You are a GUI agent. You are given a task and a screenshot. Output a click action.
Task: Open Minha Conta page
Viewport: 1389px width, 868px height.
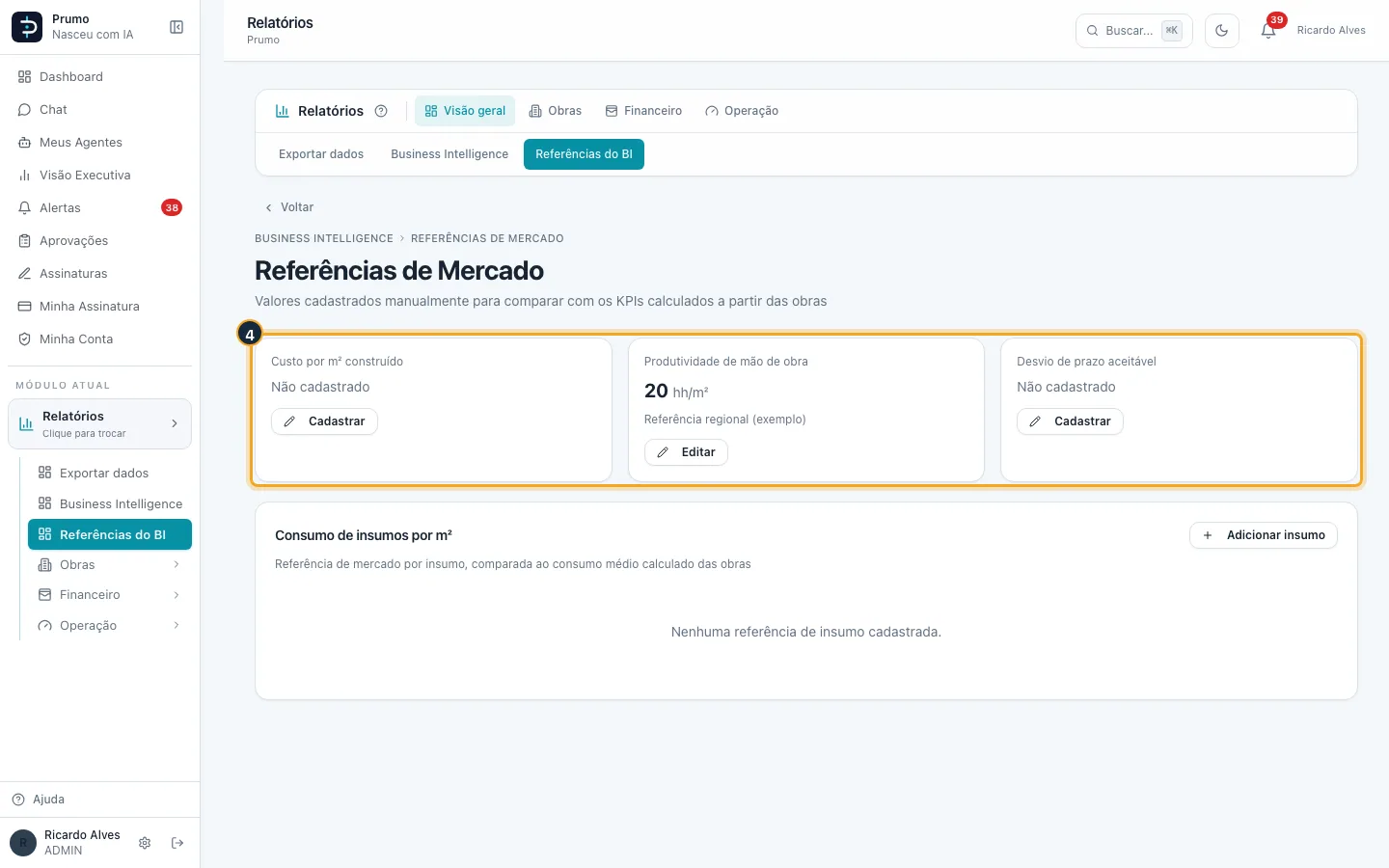[100, 339]
